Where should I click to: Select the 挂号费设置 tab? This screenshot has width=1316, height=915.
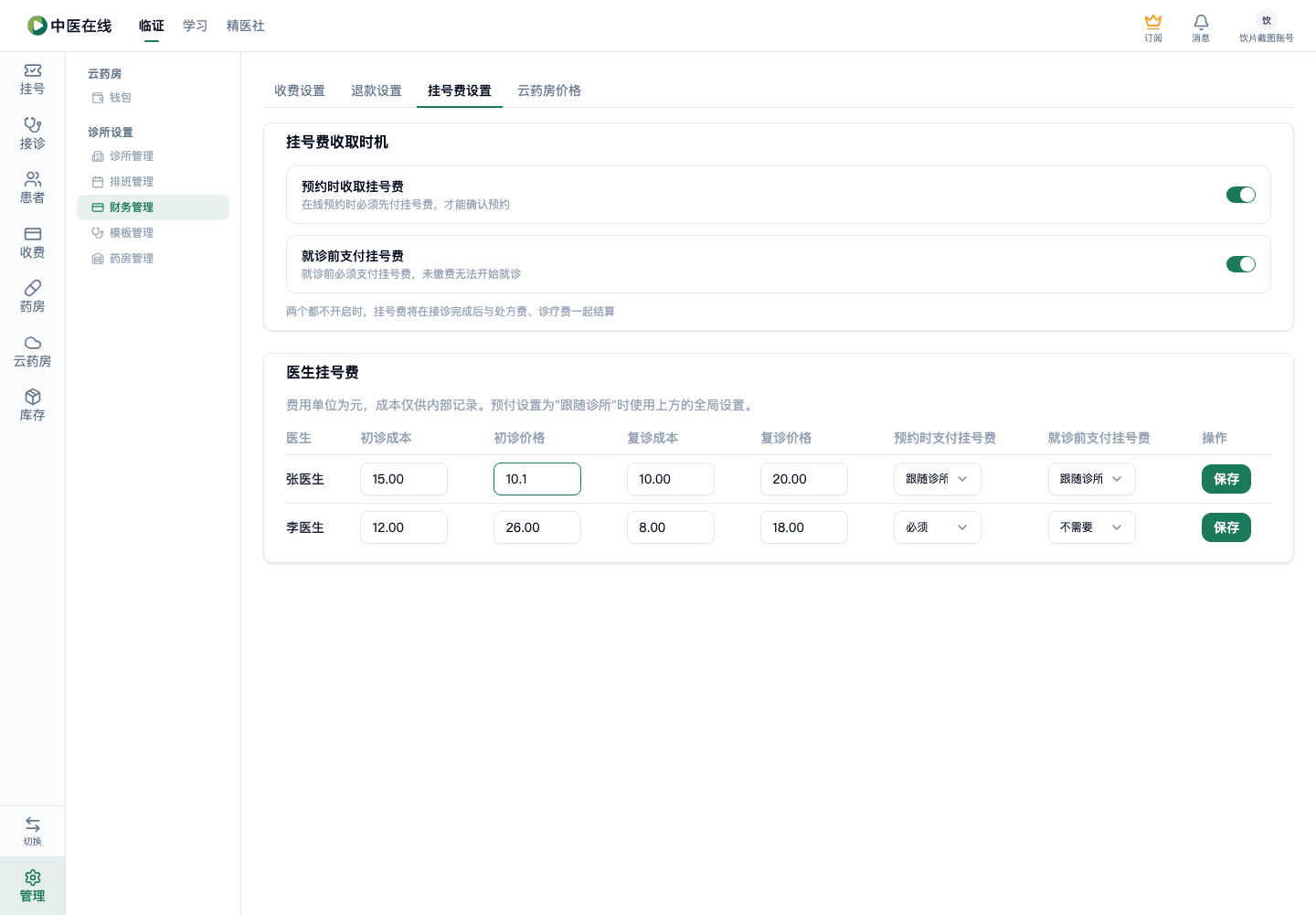tap(460, 90)
